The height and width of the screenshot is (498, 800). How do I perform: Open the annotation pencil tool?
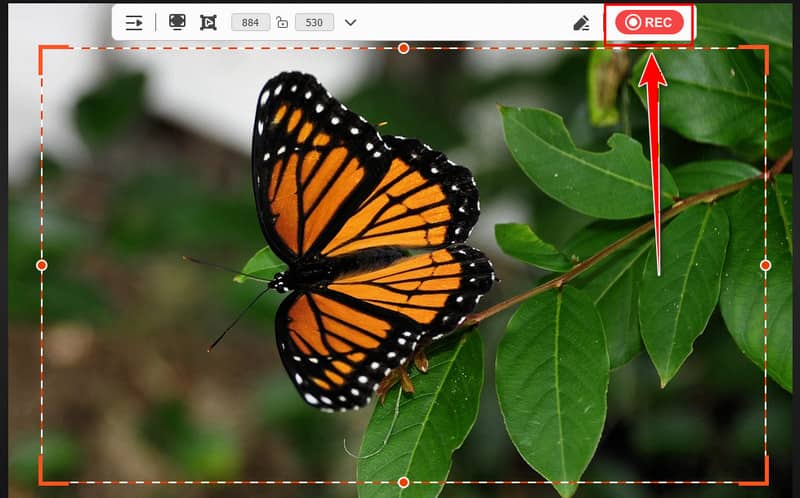(x=582, y=23)
